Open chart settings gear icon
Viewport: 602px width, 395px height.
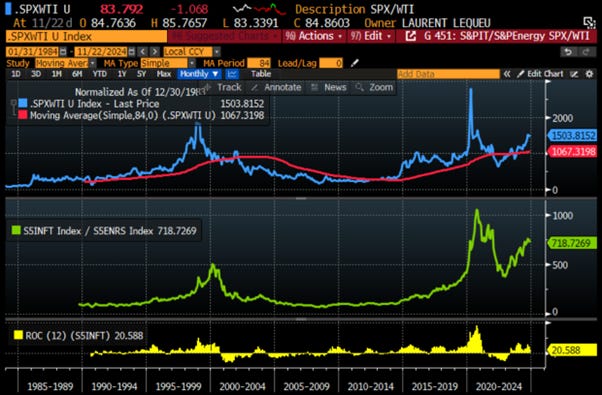click(x=589, y=74)
